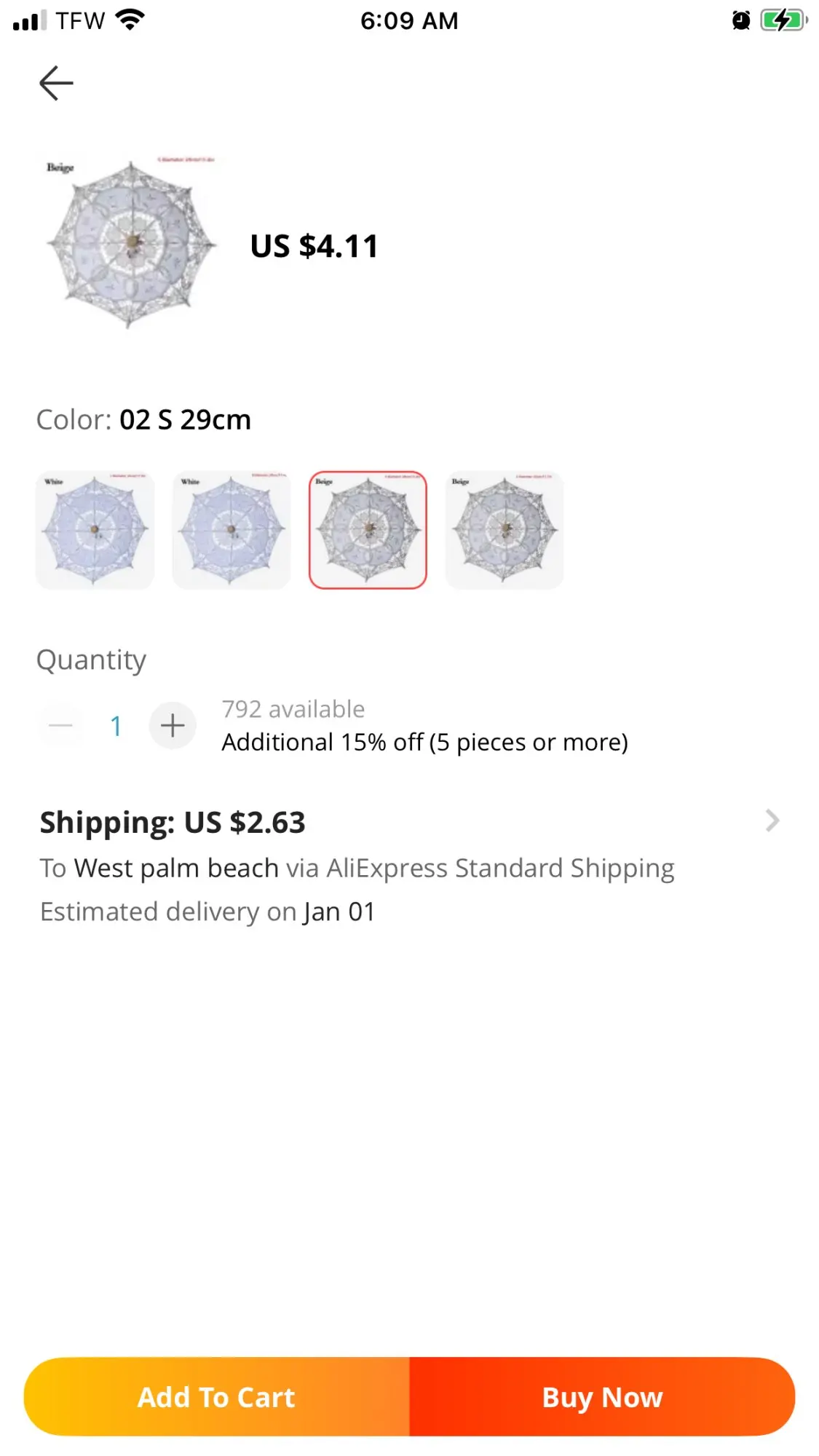The height and width of the screenshot is (1456, 819).
Task: Select the second White umbrella variant
Action: point(232,530)
